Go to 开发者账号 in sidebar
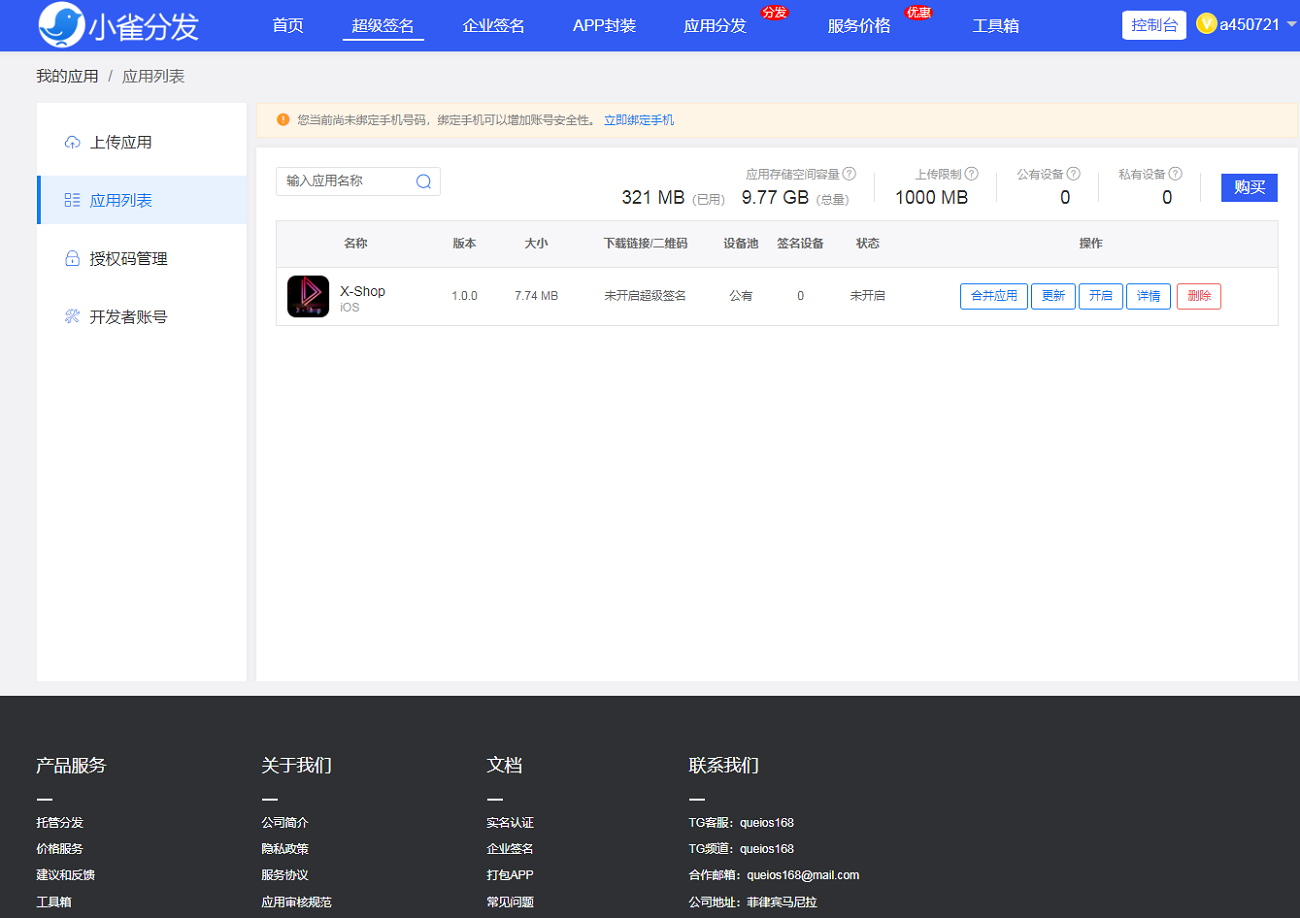 (x=128, y=316)
